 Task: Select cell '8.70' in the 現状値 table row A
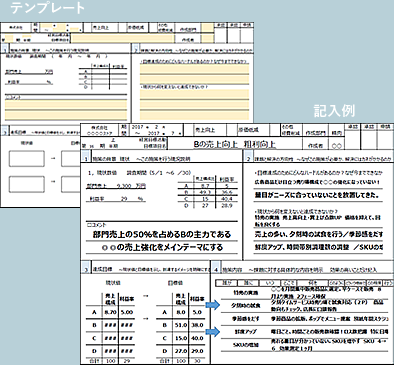pyautogui.click(x=110, y=312)
